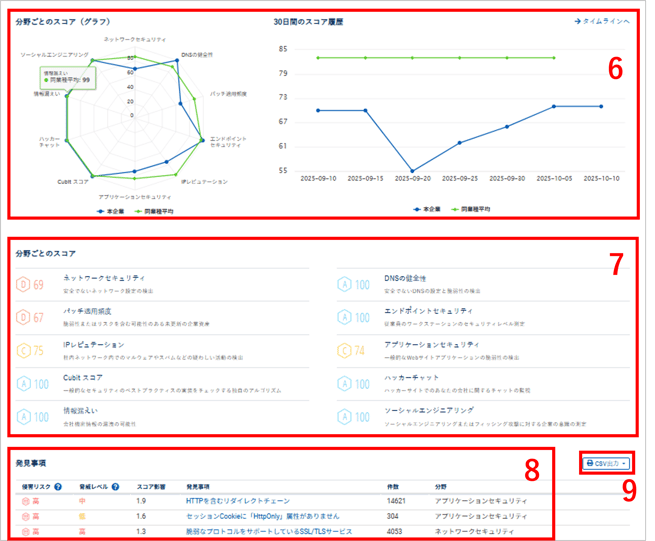Click the C grade hexagon for IPレピュテーション
The image size is (655, 541).
click(x=24, y=350)
